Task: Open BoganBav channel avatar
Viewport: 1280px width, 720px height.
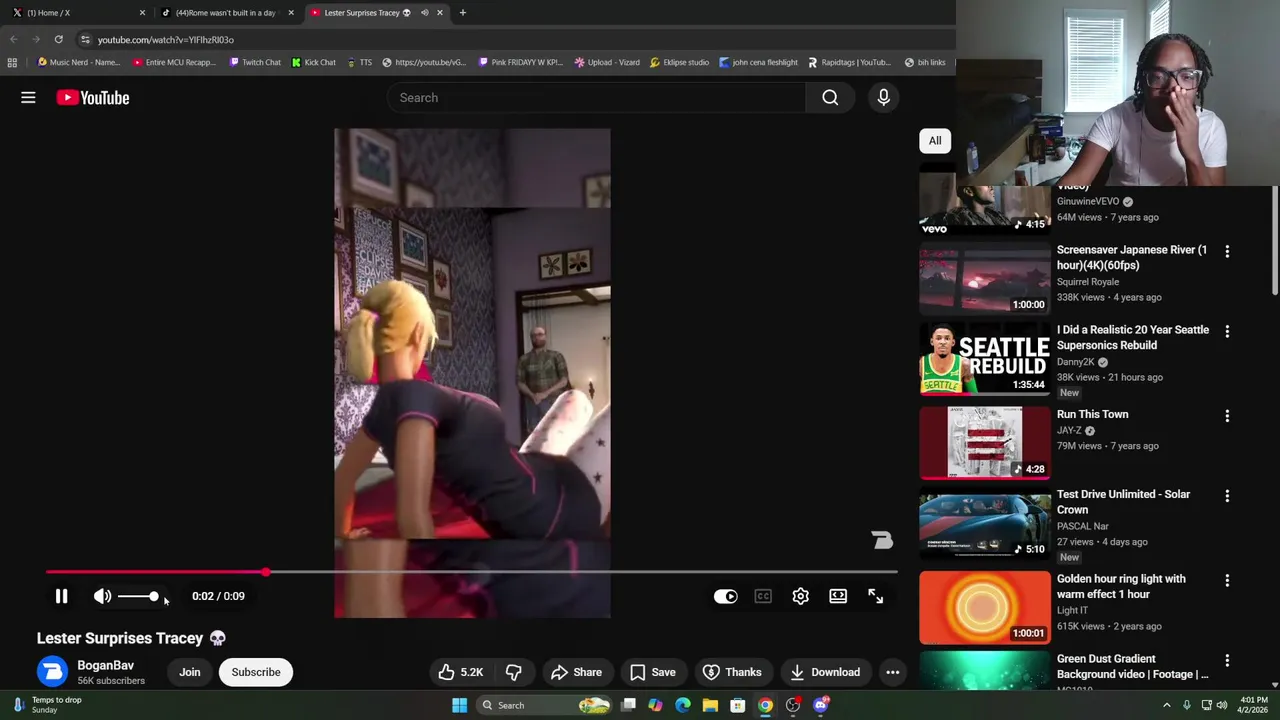Action: click(53, 672)
